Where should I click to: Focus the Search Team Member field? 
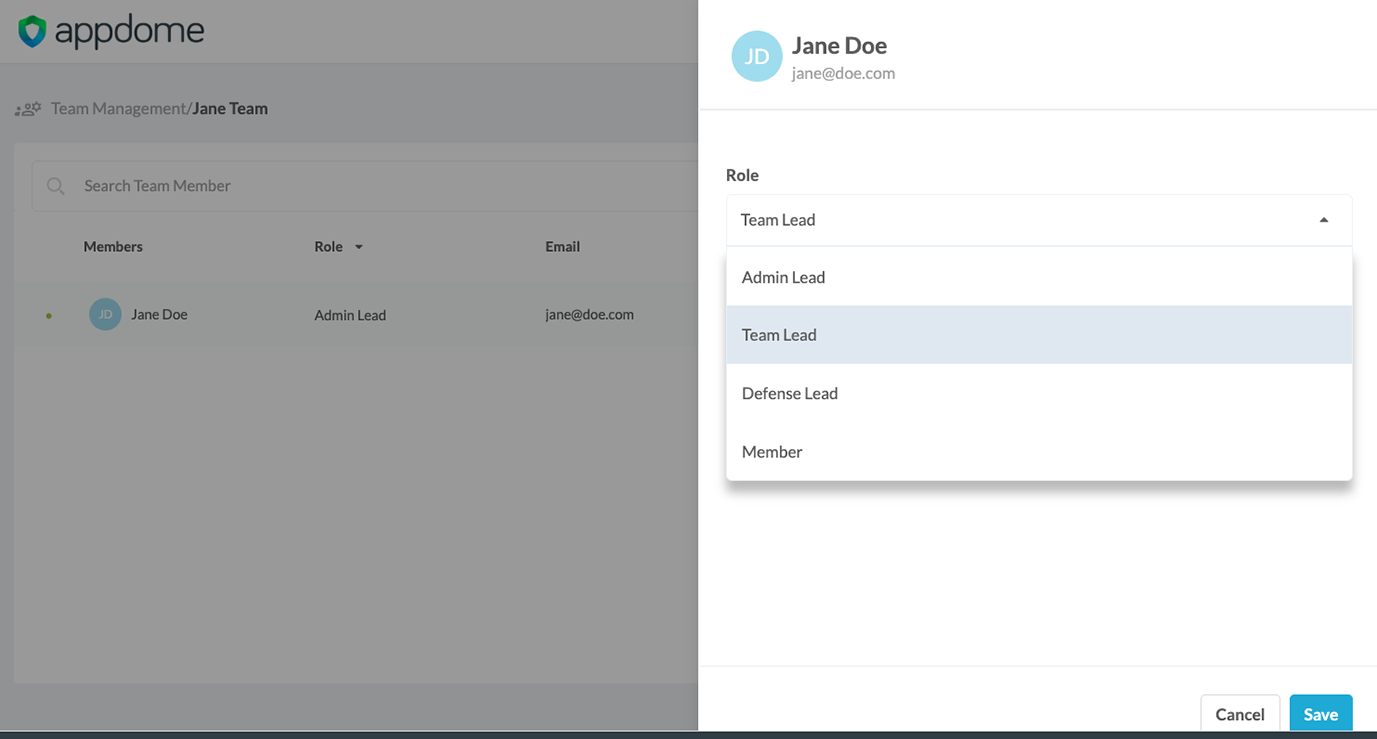(365, 186)
